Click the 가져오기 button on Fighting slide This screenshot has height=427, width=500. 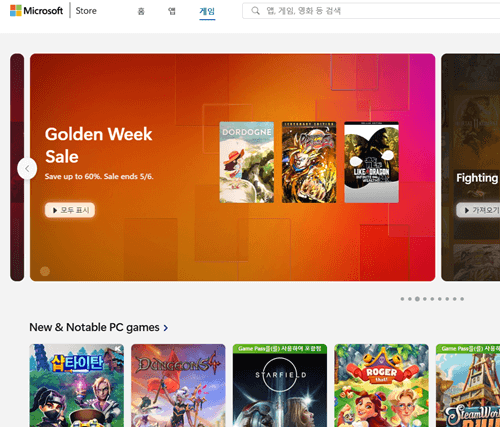(478, 210)
